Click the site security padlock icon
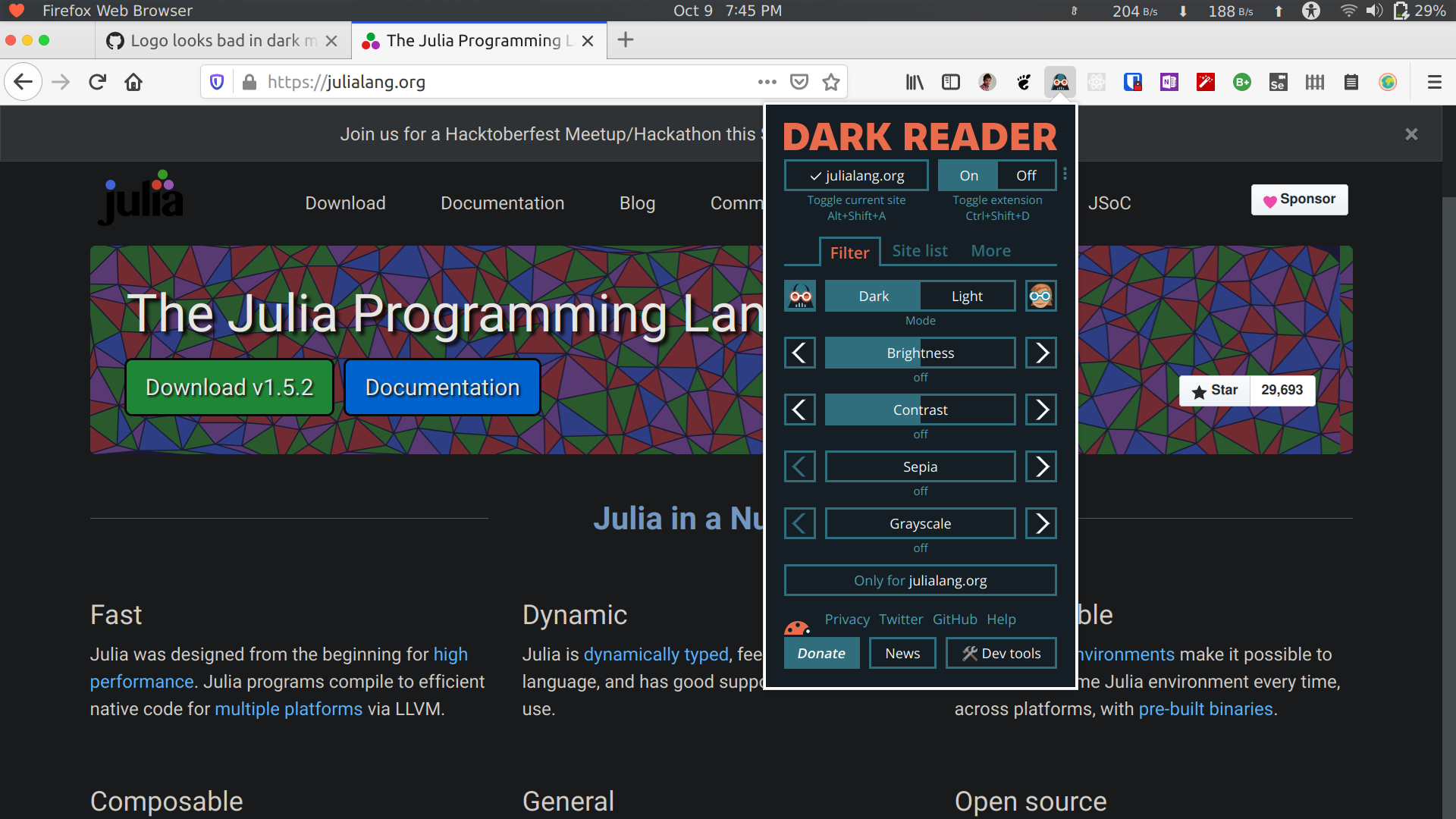 [x=249, y=82]
